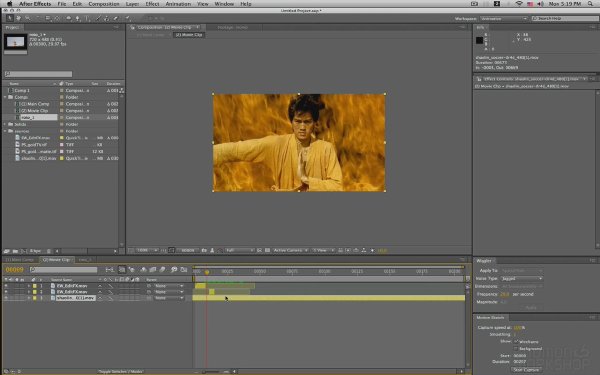The image size is (600, 375).
Task: Expand layer 1 properties in timeline
Action: [29, 286]
